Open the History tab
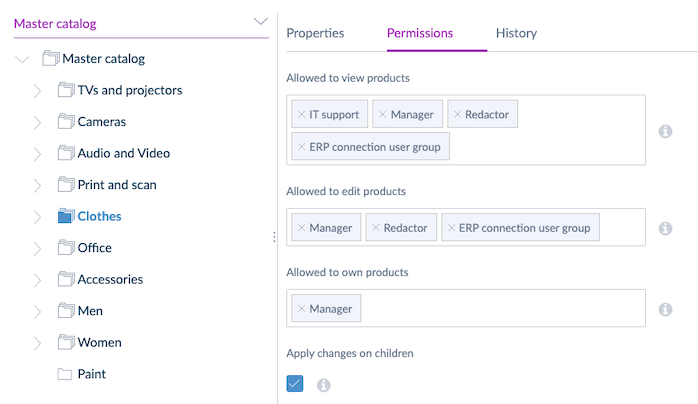Screen dimensions: 698x404 click(516, 33)
